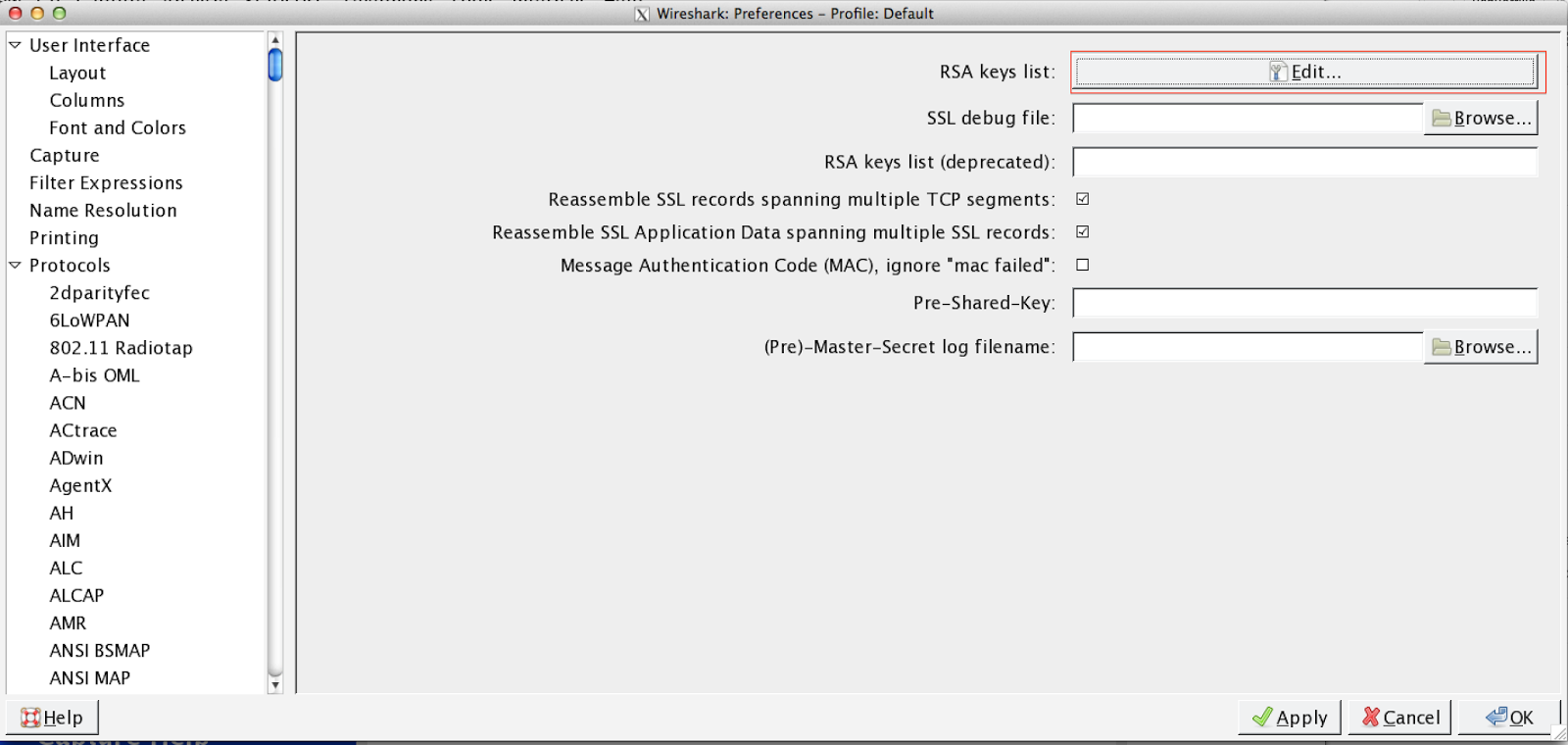1568x745 pixels.
Task: Minimize the Preferences window with yellow button
Action: pyautogui.click(x=37, y=13)
